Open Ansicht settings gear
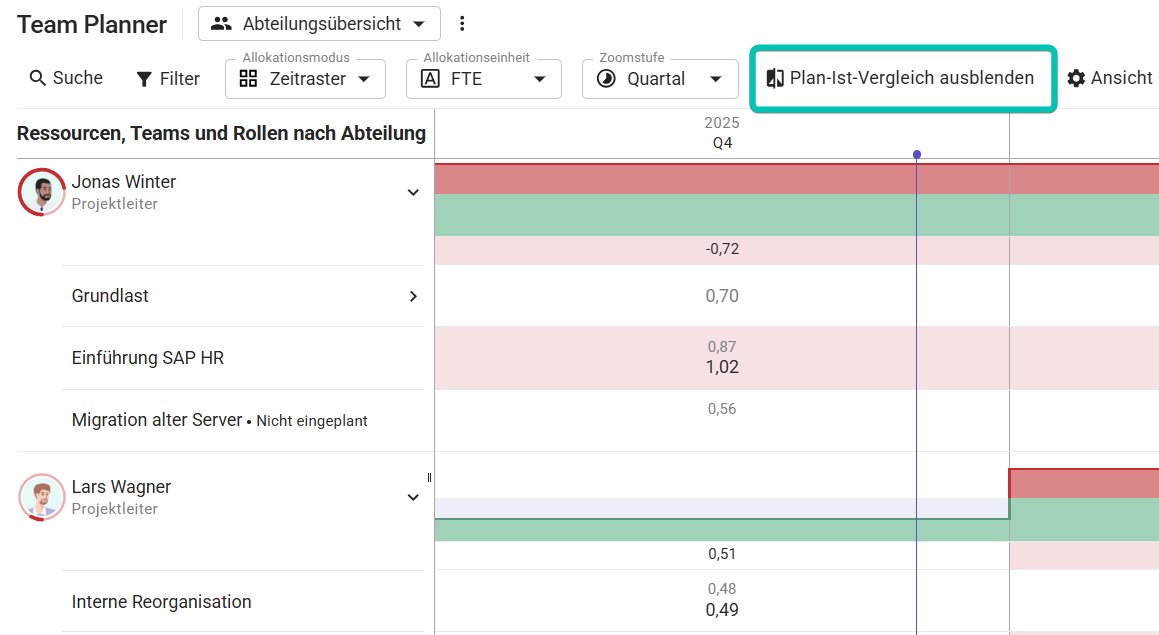The image size is (1159, 635). pyautogui.click(x=1076, y=78)
